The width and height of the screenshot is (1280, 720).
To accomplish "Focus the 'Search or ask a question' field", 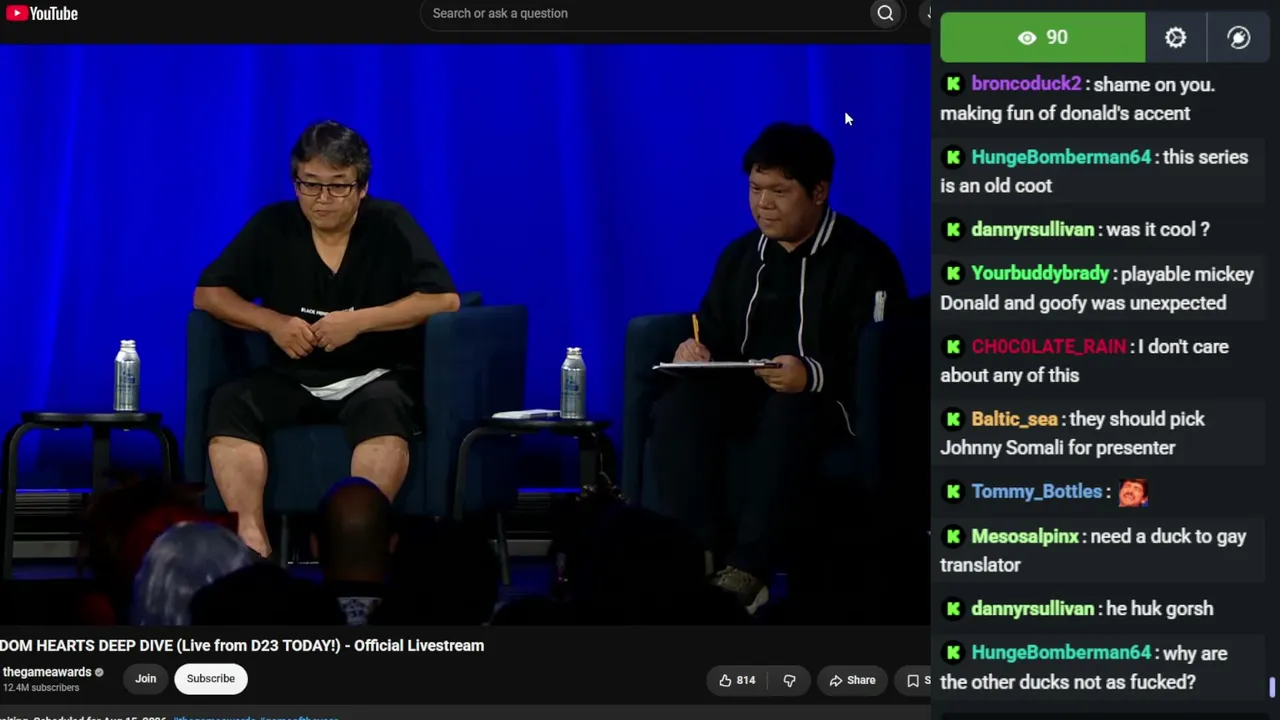I will [648, 13].
